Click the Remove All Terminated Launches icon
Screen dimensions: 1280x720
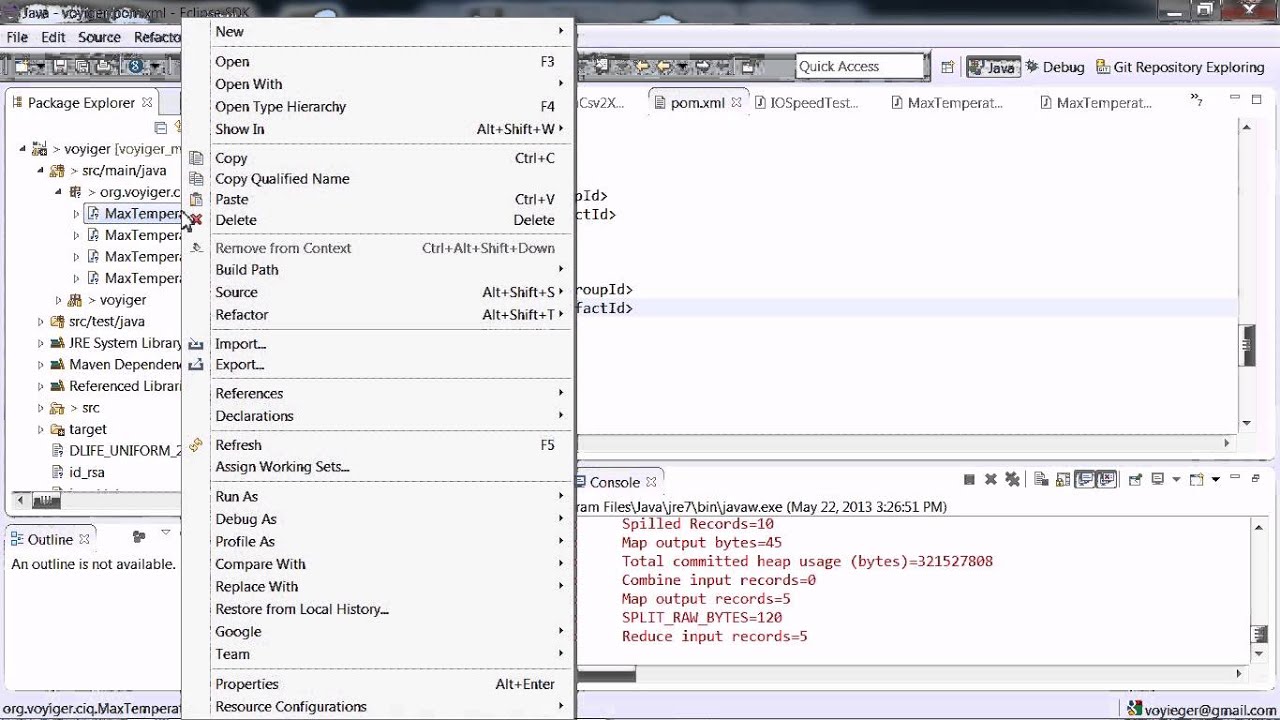(x=1012, y=480)
